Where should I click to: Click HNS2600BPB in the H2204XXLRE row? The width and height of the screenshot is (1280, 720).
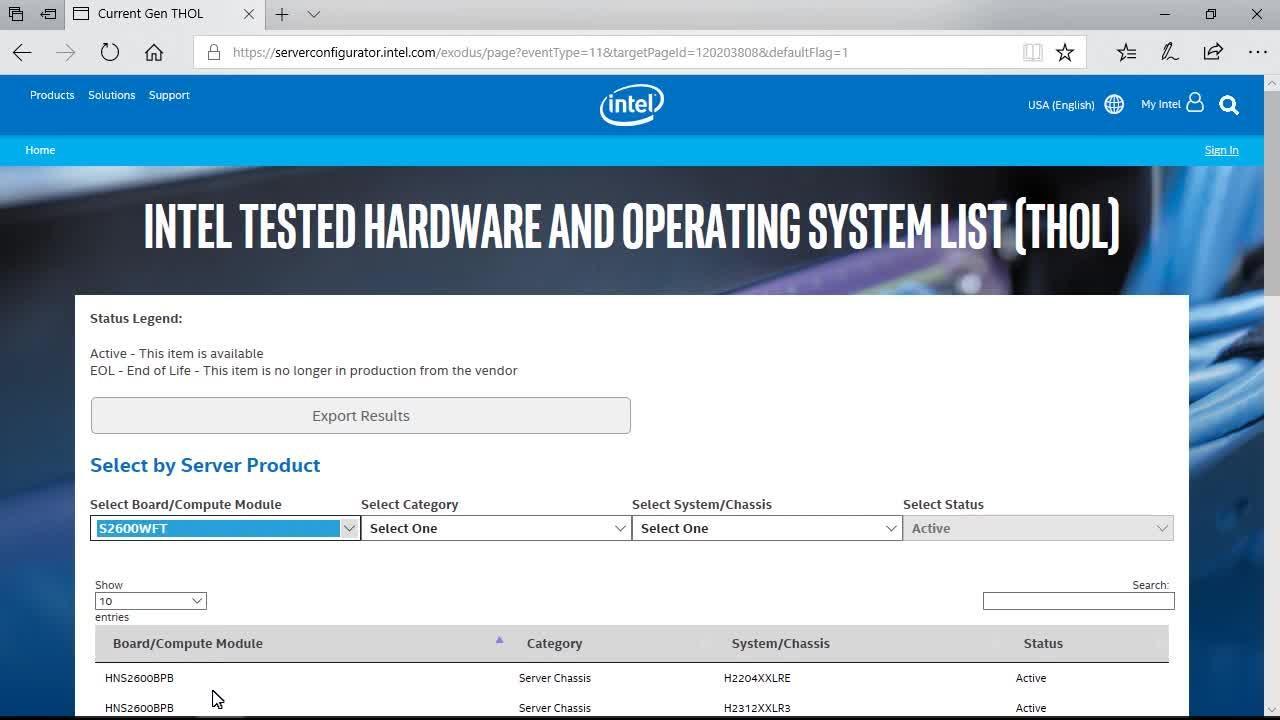coord(139,678)
